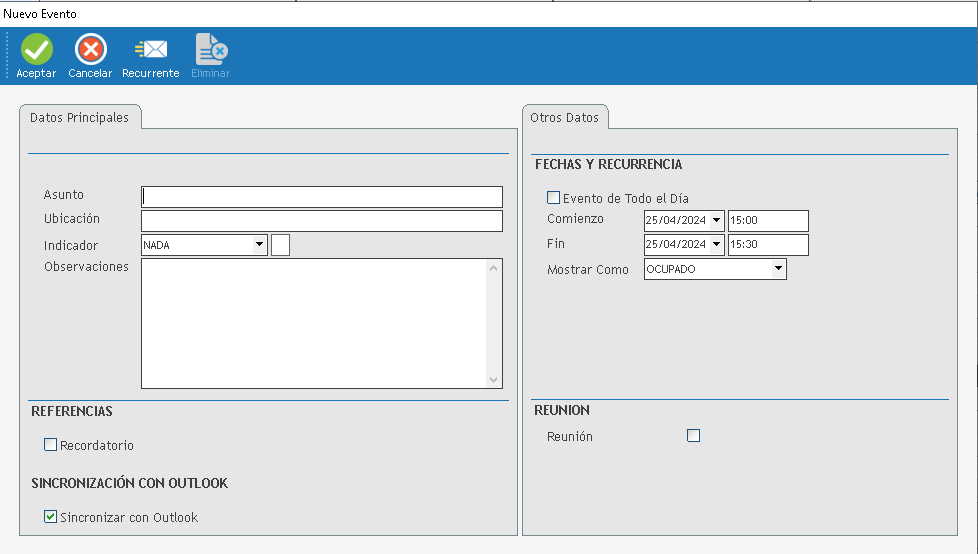
Task: Switch to the Datos Principales tab
Action: tap(80, 118)
